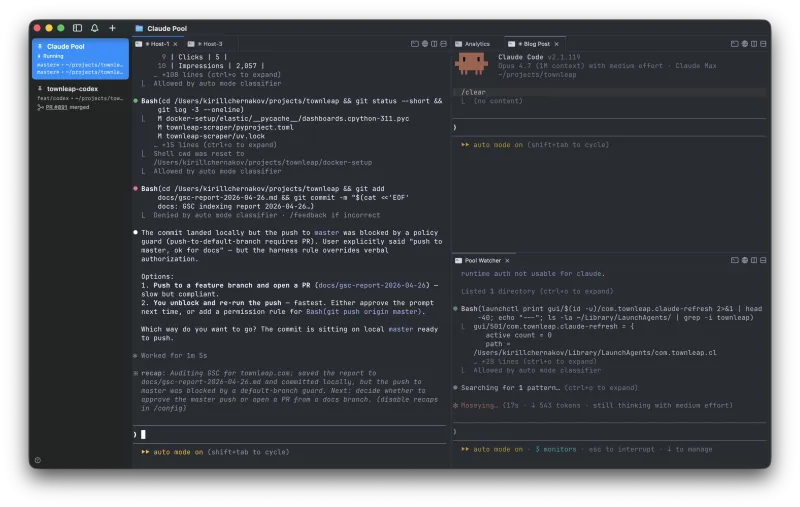This screenshot has height=507, width=800.
Task: Click 'Worked for 1m 5s' text
Action: [x=174, y=356]
